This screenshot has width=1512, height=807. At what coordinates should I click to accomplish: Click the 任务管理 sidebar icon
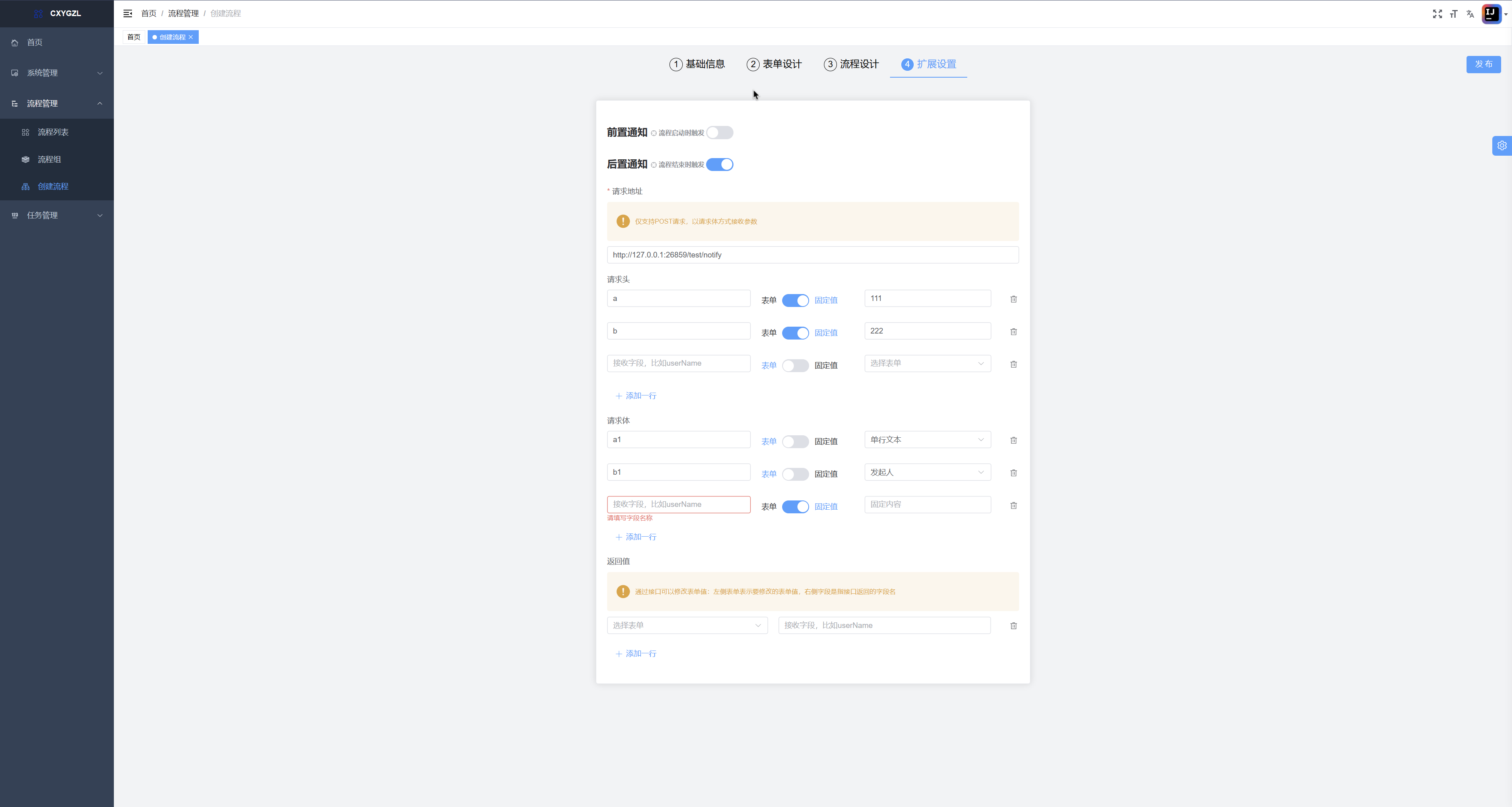coord(14,215)
